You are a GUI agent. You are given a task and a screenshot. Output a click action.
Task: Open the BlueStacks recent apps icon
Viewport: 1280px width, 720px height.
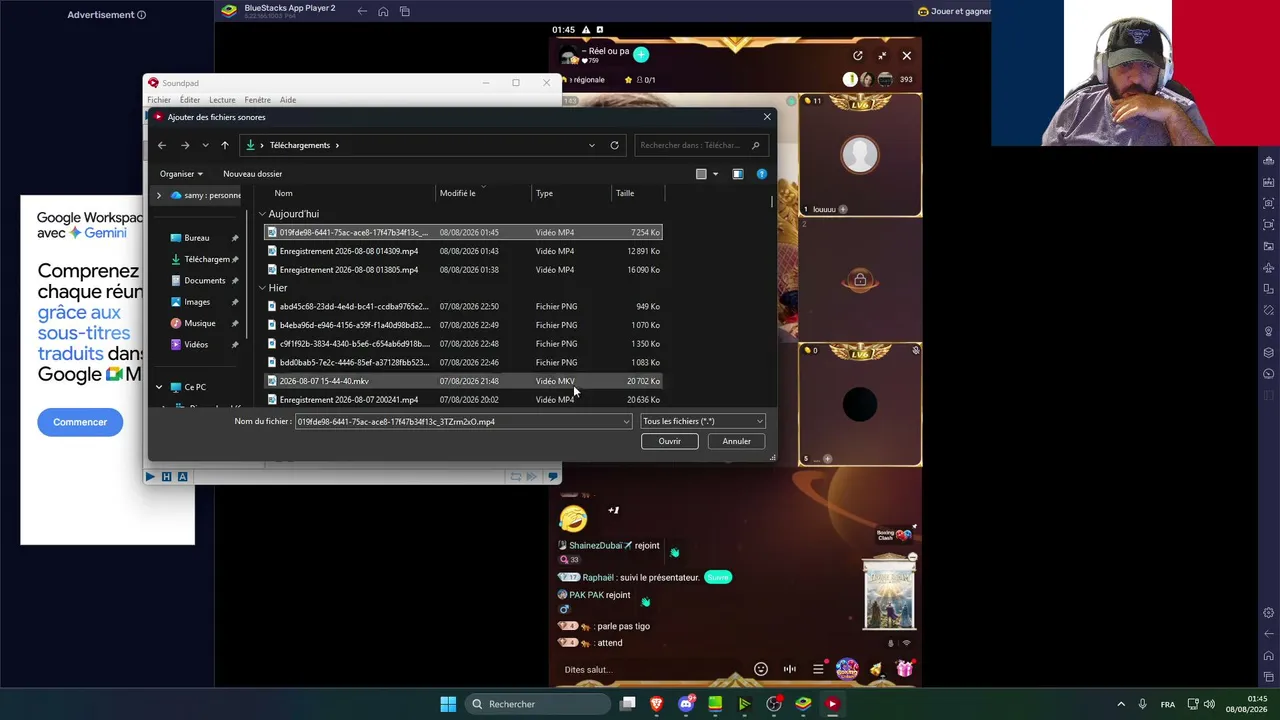click(405, 12)
